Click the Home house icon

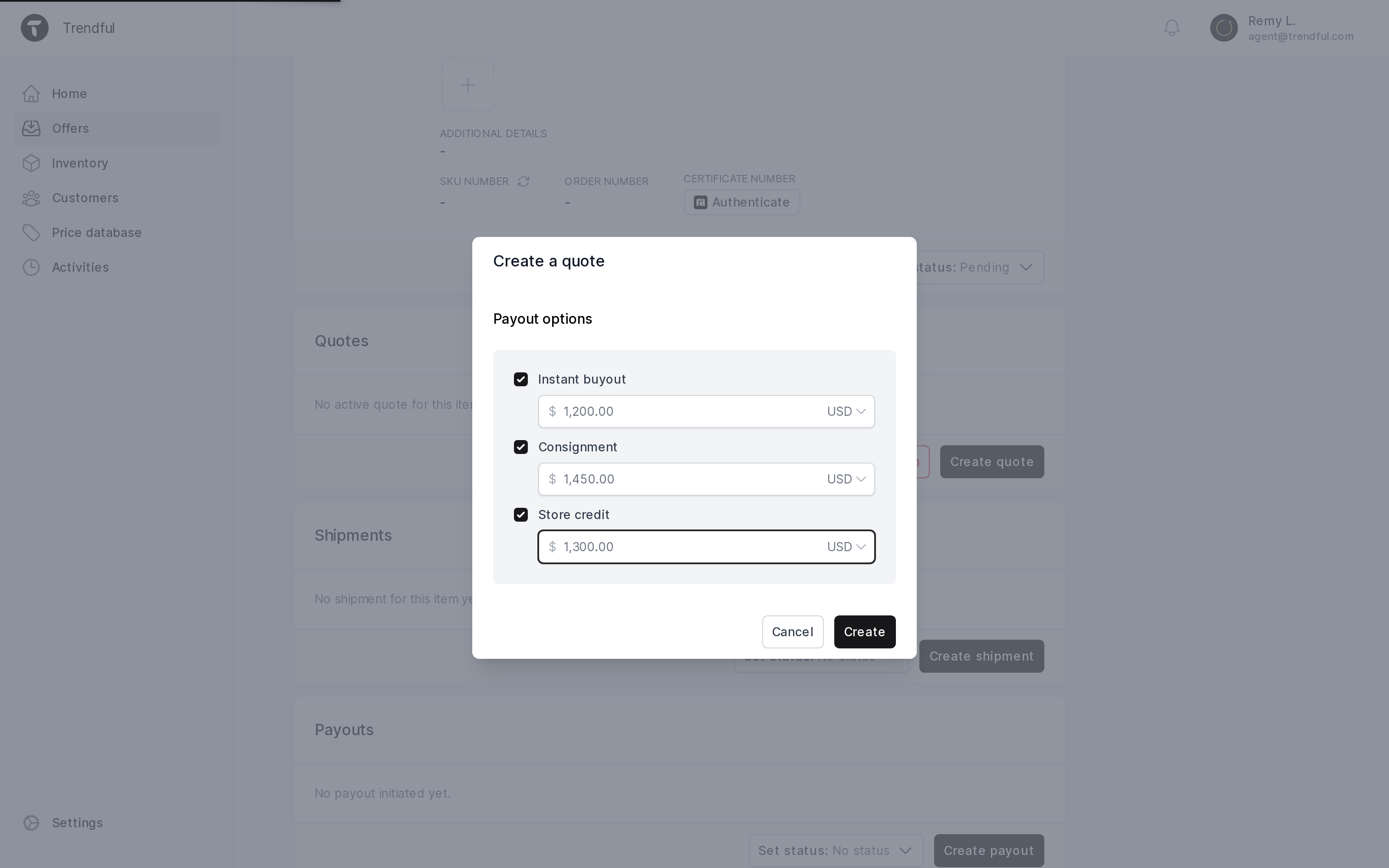[x=31, y=94]
